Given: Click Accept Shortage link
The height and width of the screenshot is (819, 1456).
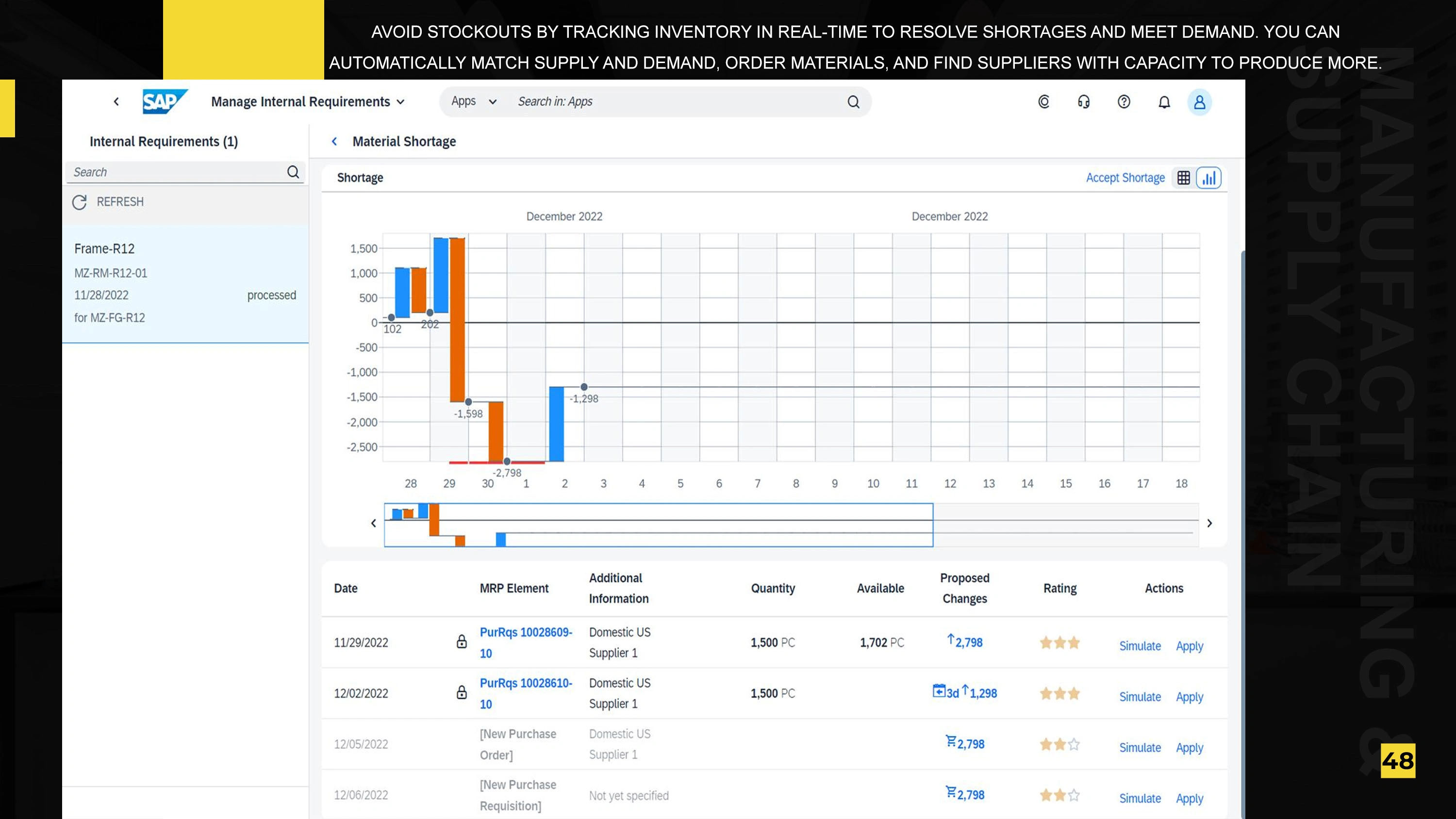Looking at the screenshot, I should (x=1125, y=178).
